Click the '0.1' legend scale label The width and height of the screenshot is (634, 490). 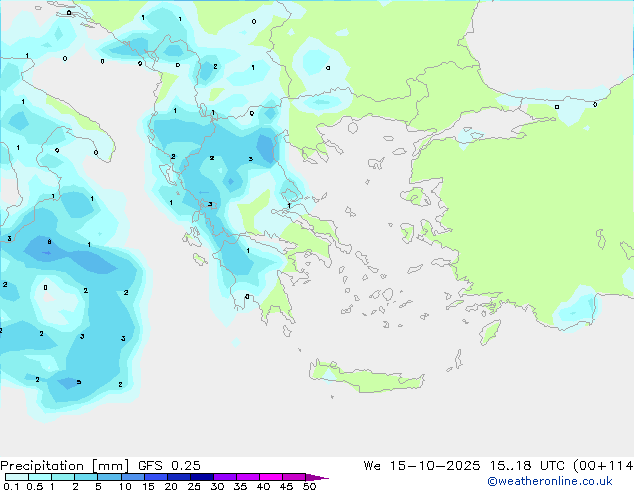(11, 486)
